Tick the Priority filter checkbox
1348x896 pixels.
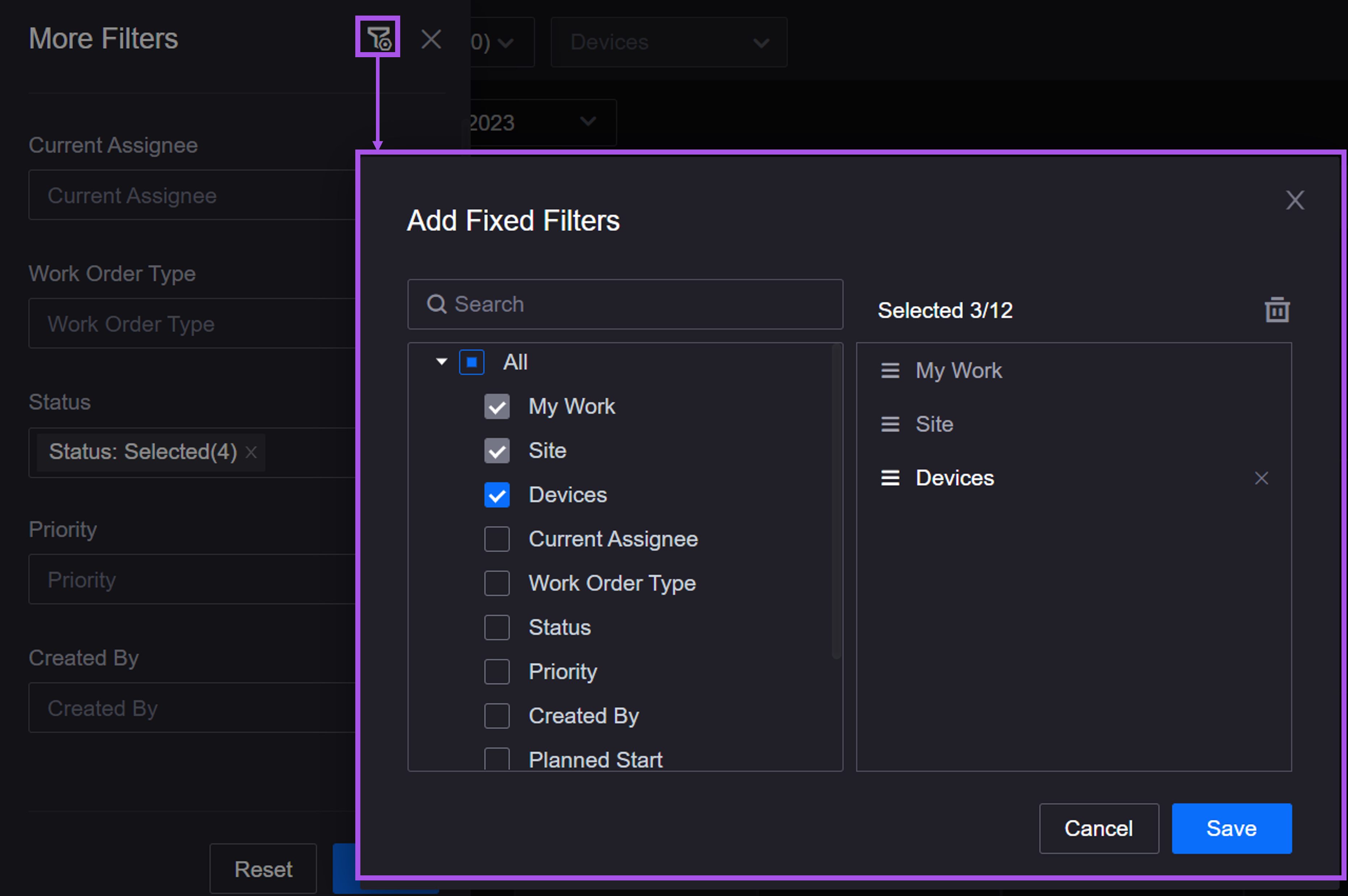point(497,672)
